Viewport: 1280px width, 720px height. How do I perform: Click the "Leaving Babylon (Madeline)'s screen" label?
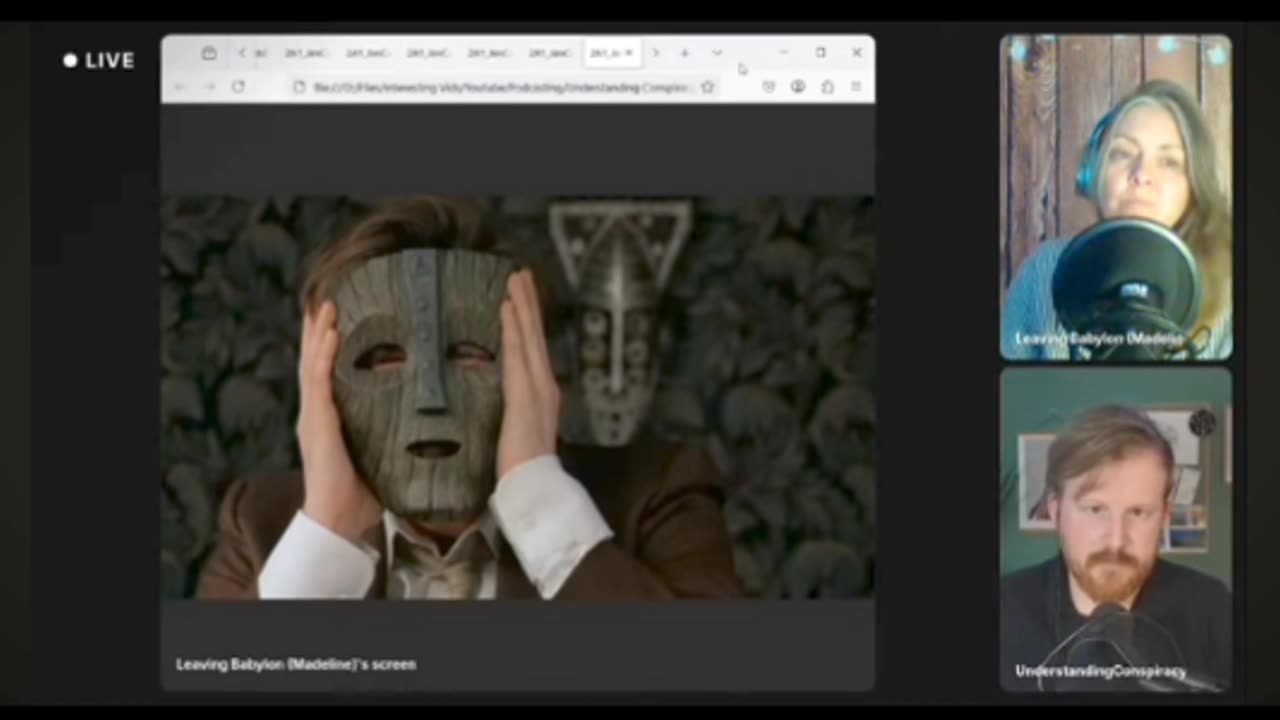pos(296,664)
